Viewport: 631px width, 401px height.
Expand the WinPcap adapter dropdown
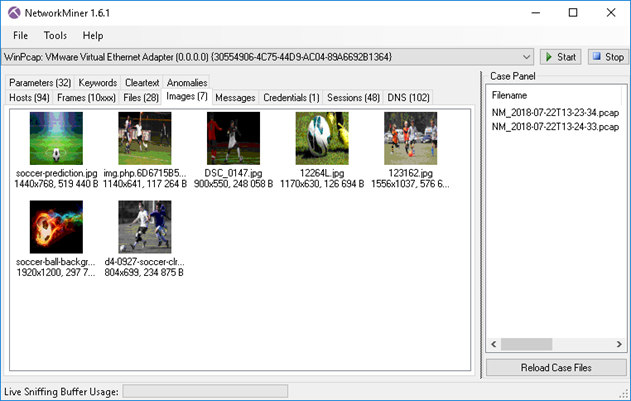pyautogui.click(x=526, y=57)
